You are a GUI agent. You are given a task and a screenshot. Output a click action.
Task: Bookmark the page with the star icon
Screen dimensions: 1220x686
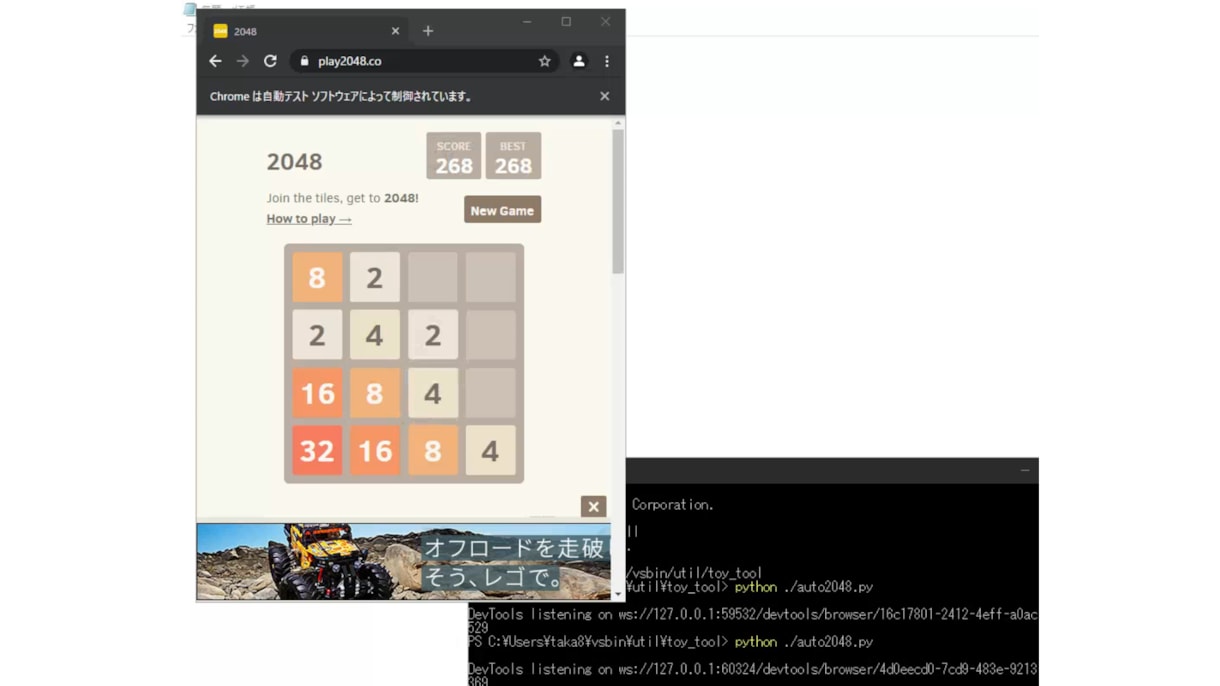click(x=544, y=61)
